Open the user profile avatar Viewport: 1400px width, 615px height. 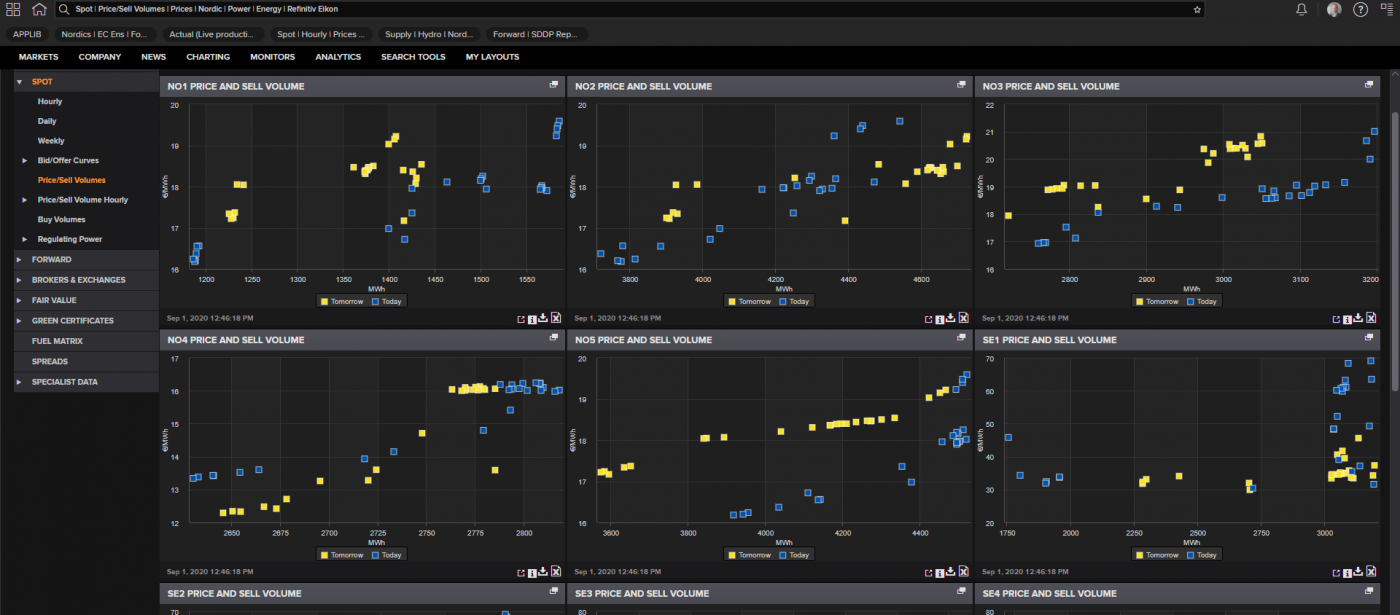1334,9
